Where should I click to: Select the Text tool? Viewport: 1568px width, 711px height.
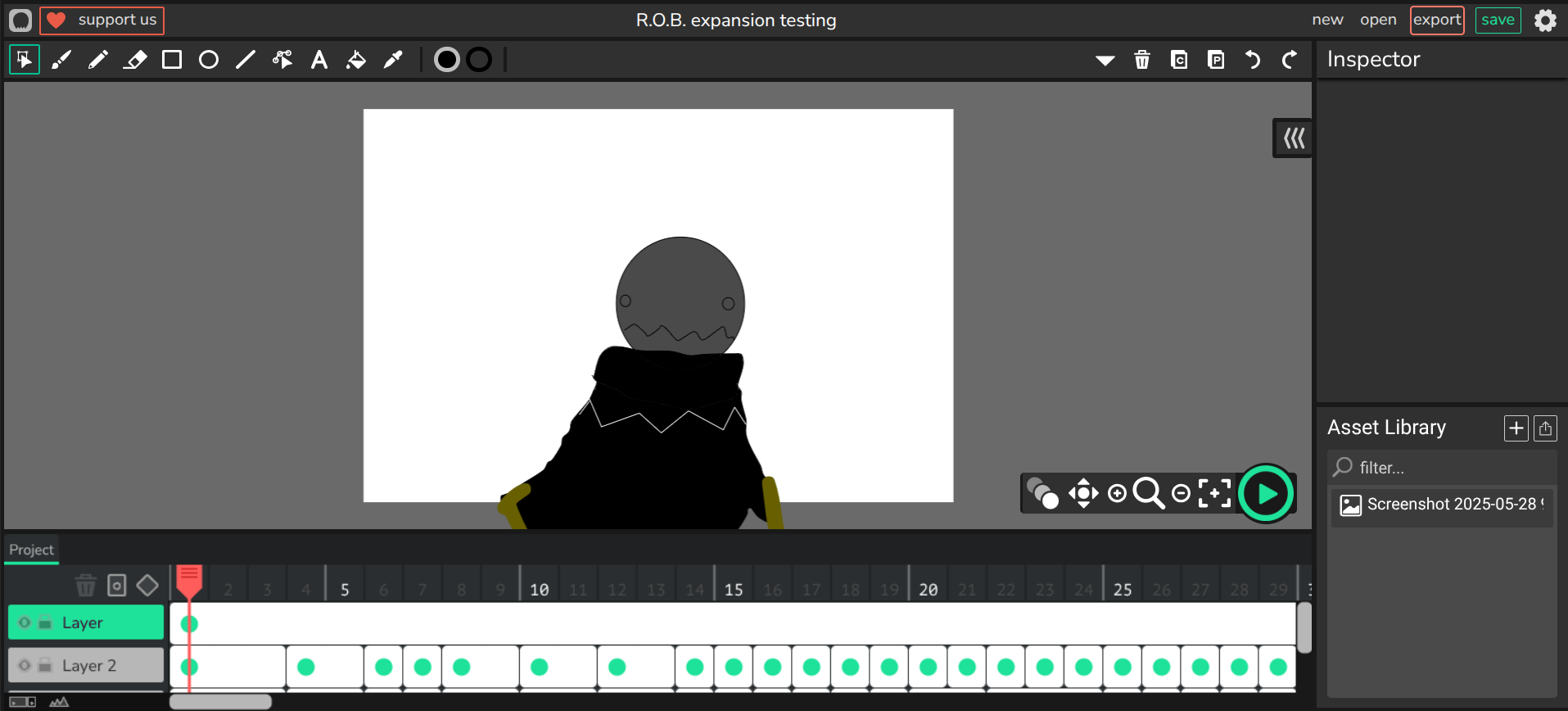pos(319,60)
